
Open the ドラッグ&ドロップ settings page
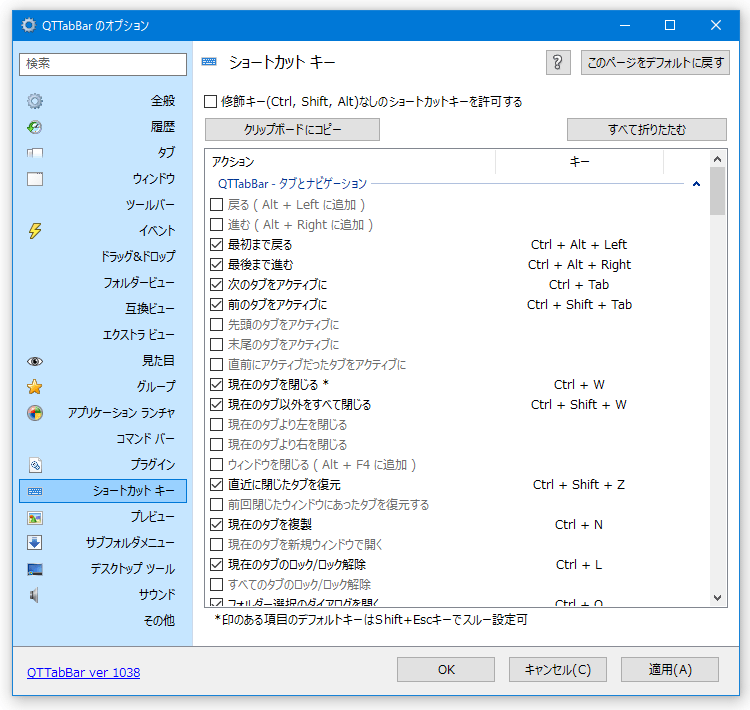103,257
